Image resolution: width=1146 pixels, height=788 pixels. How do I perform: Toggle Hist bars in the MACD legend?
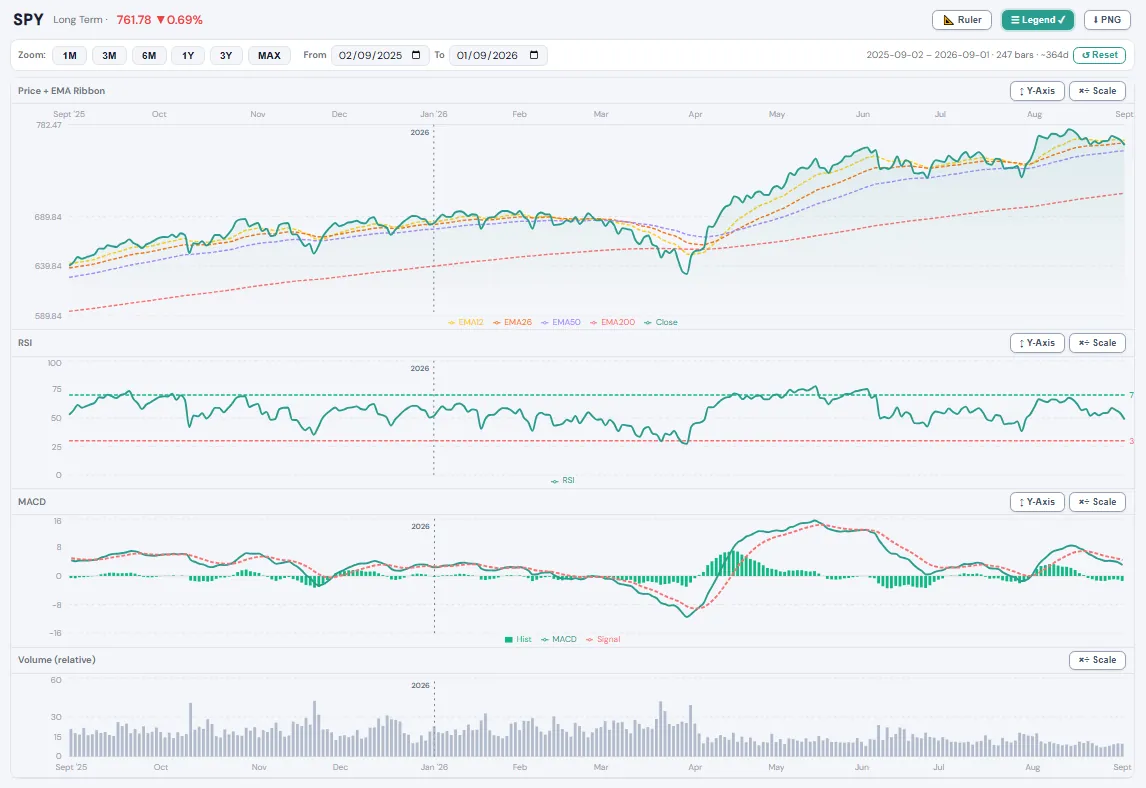coord(518,640)
